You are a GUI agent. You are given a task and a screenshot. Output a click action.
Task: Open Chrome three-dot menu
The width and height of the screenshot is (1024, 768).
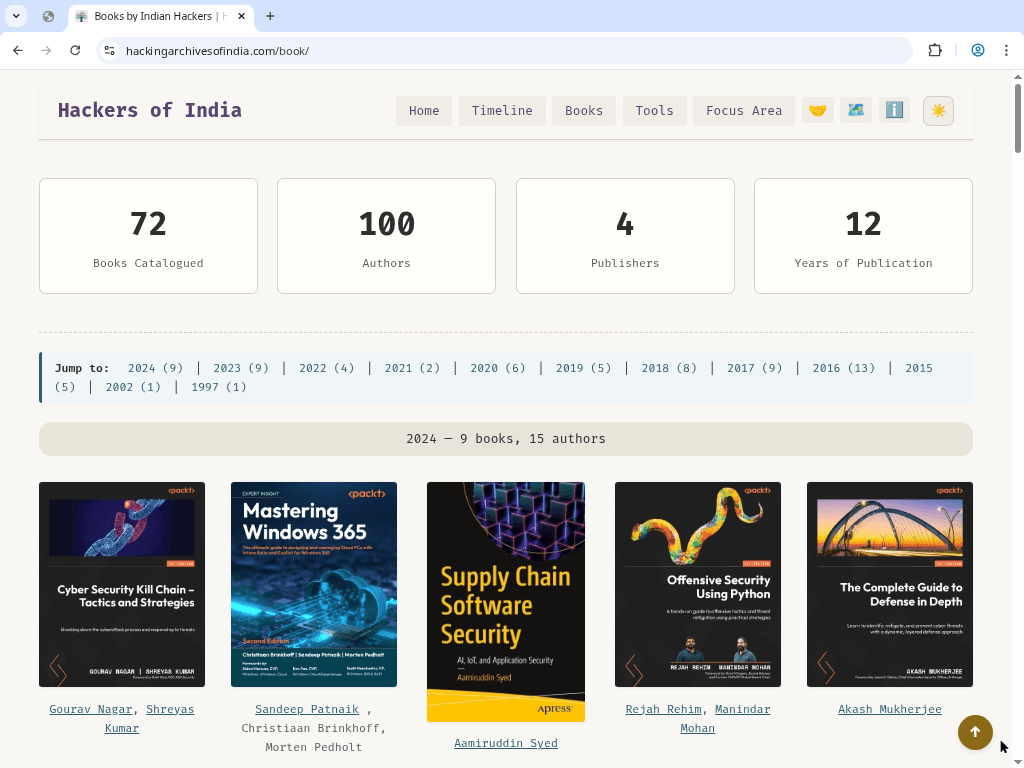(x=1006, y=51)
